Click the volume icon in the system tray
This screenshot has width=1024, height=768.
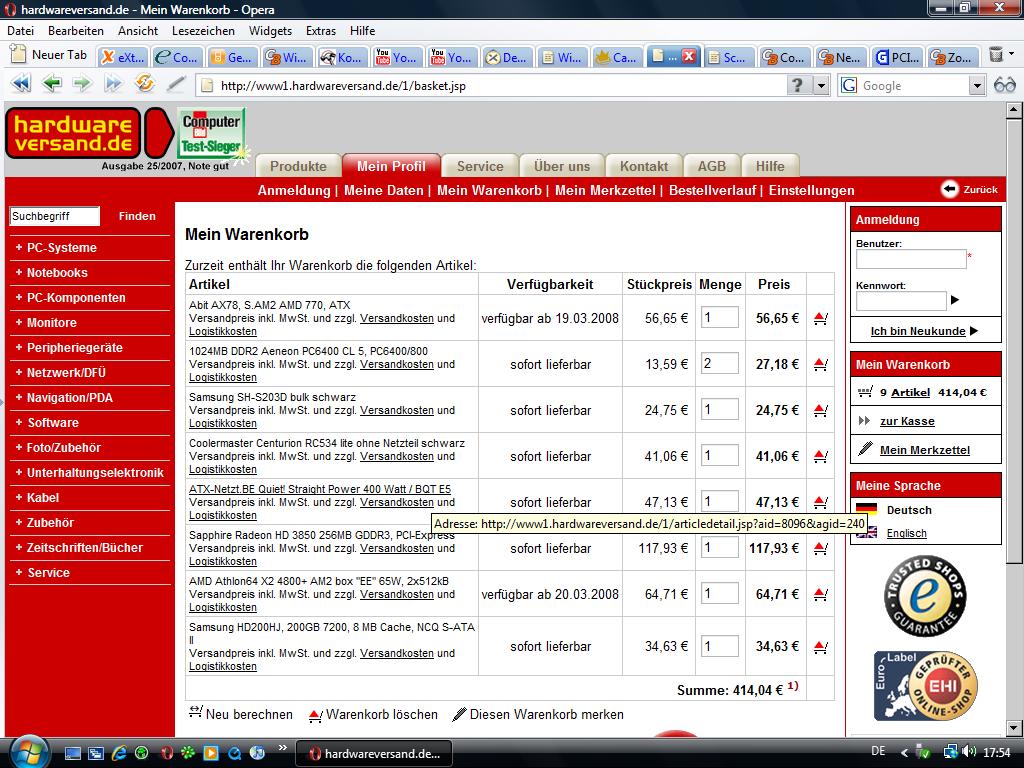(969, 752)
